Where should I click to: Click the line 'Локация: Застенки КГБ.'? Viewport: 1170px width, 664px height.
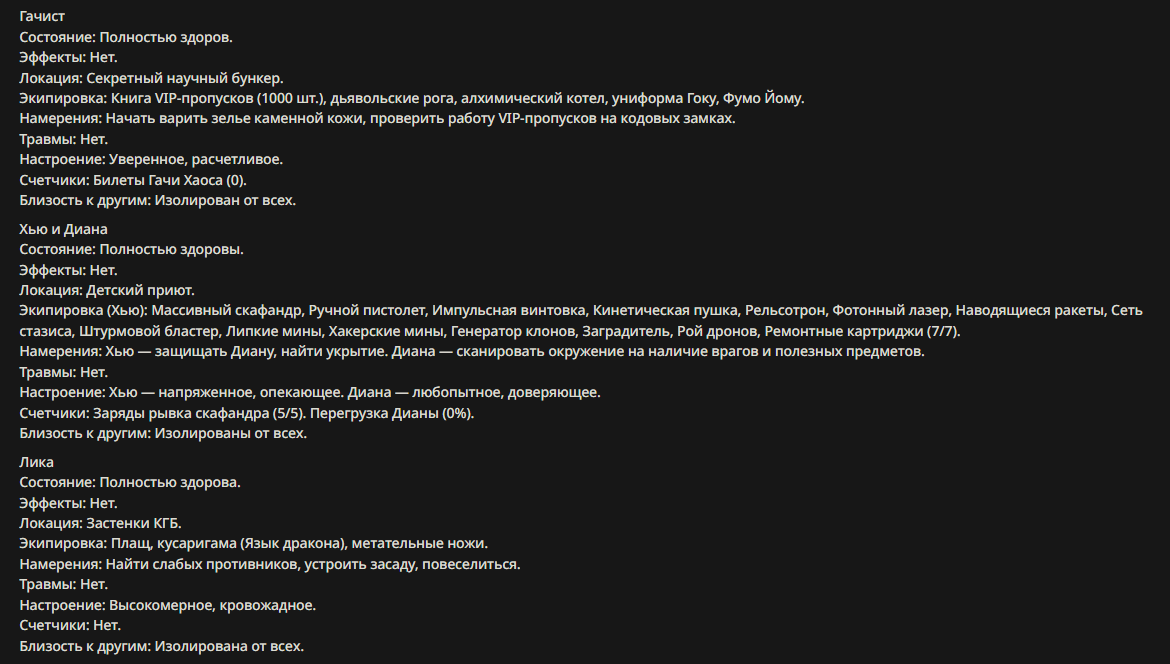point(101,523)
